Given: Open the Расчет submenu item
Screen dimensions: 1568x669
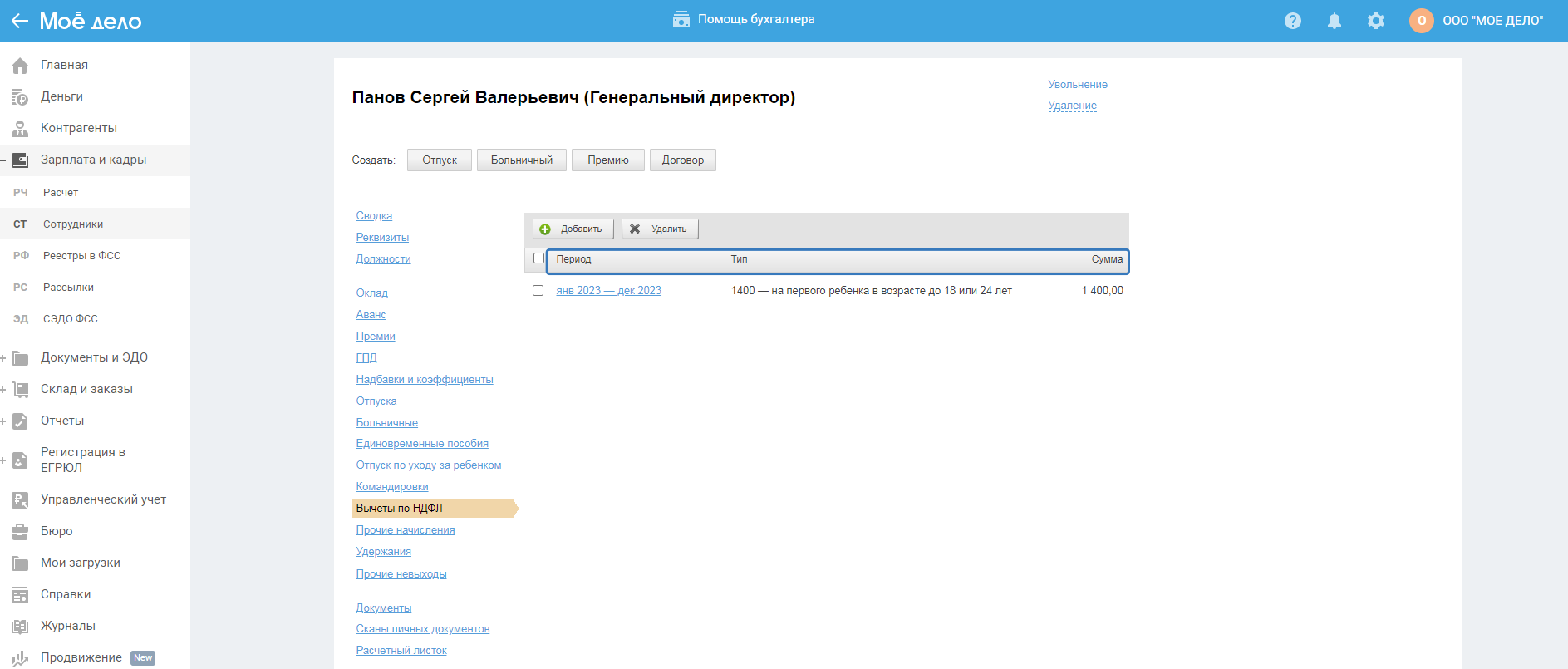Looking at the screenshot, I should 95,193.
